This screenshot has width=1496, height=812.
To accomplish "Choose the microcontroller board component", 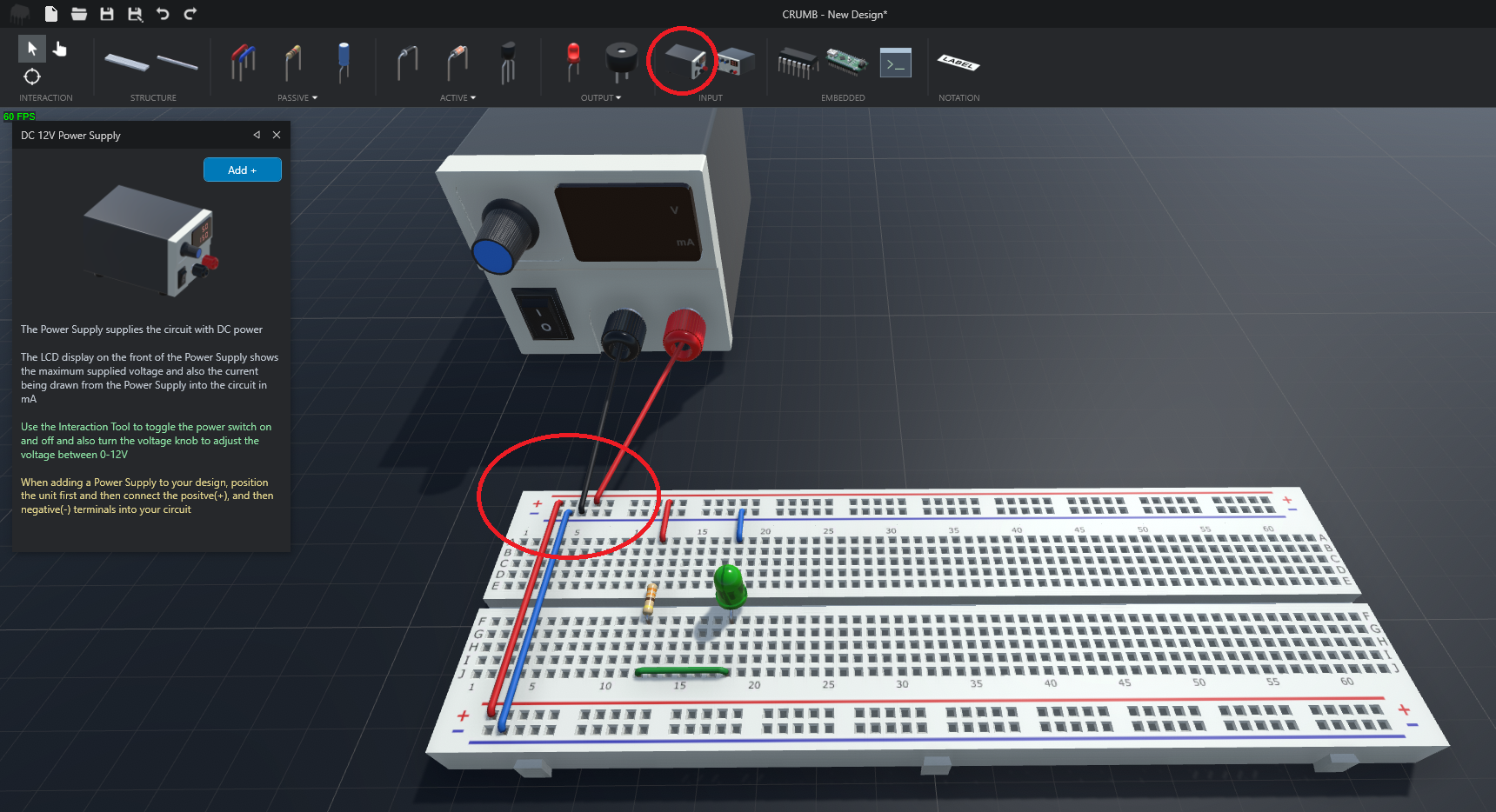I will click(846, 62).
